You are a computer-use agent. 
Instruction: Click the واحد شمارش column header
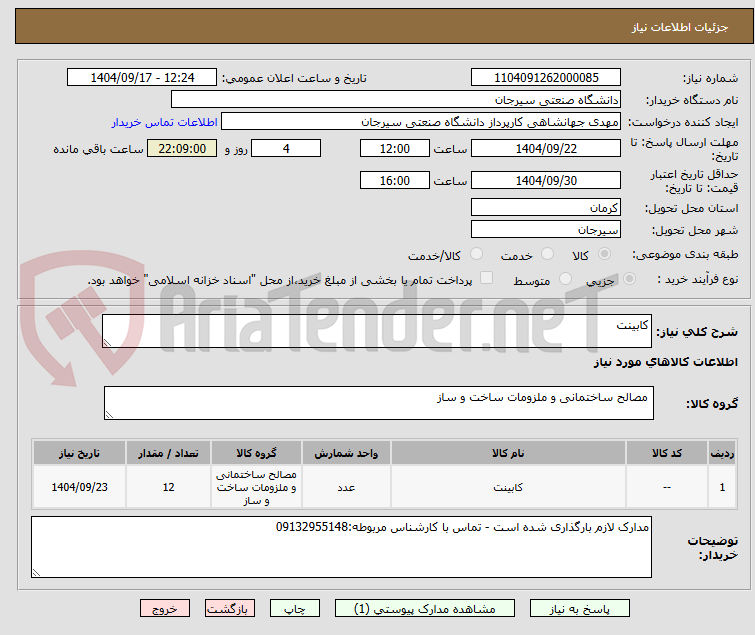(x=346, y=453)
